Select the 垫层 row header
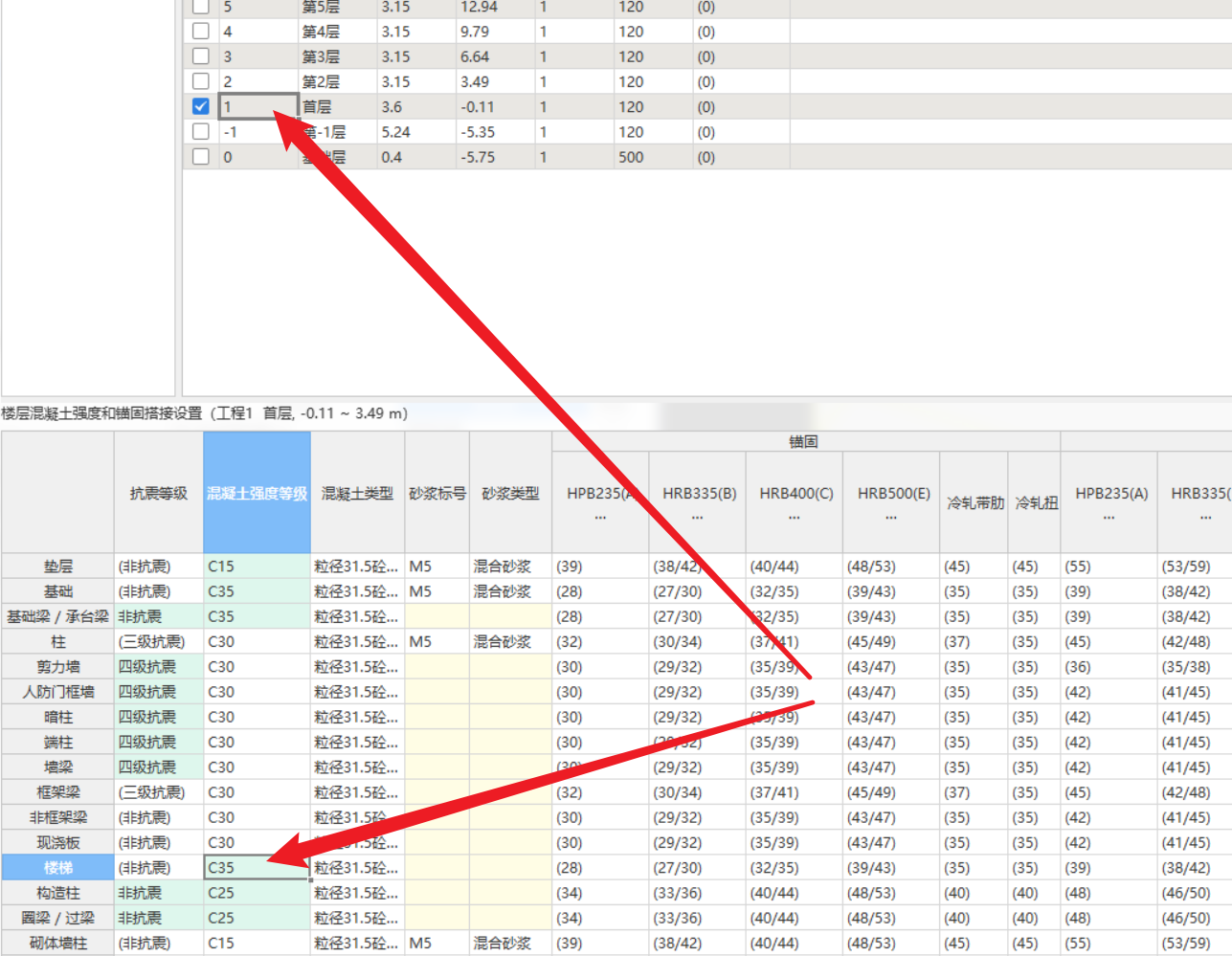Image resolution: width=1232 pixels, height=956 pixels. tap(58, 567)
